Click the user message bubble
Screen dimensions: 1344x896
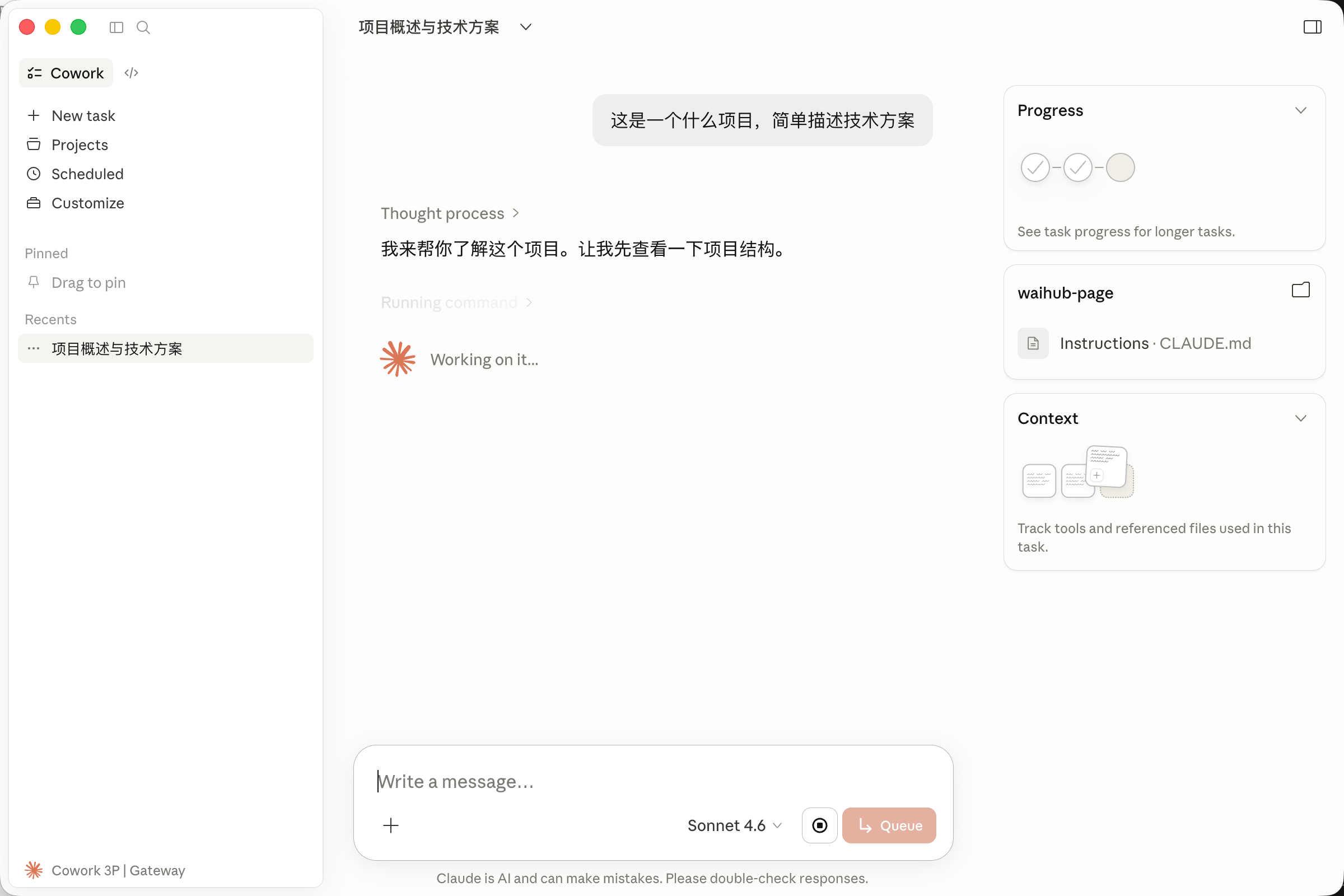(762, 120)
